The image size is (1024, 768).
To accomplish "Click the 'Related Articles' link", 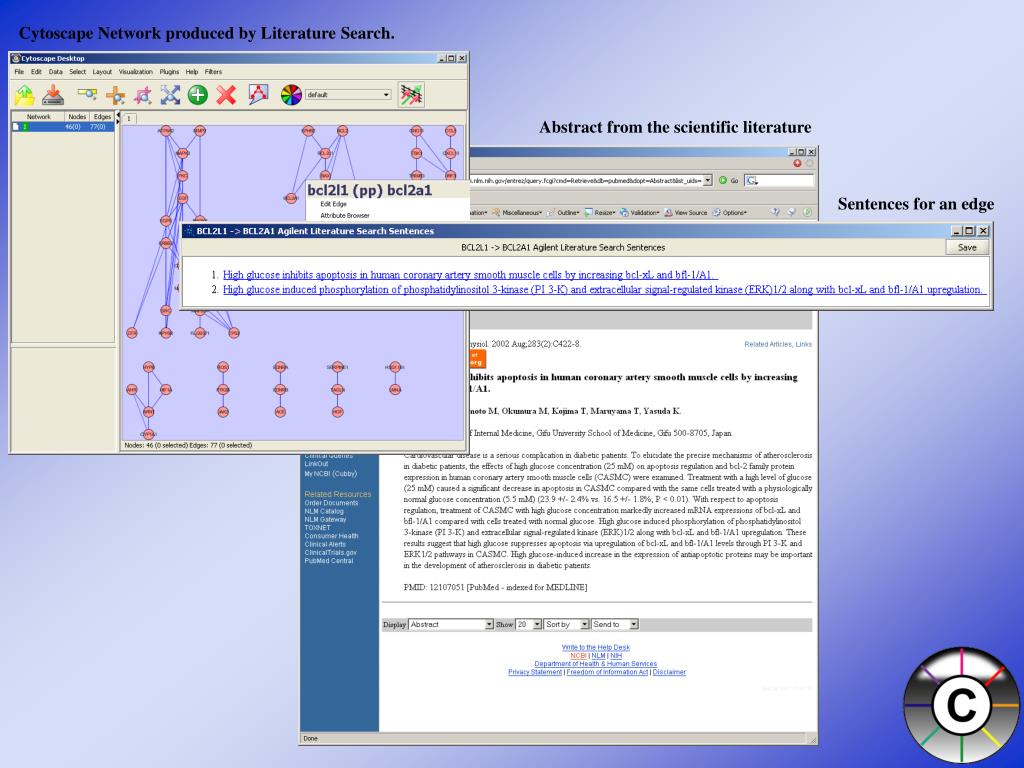I will pos(767,344).
